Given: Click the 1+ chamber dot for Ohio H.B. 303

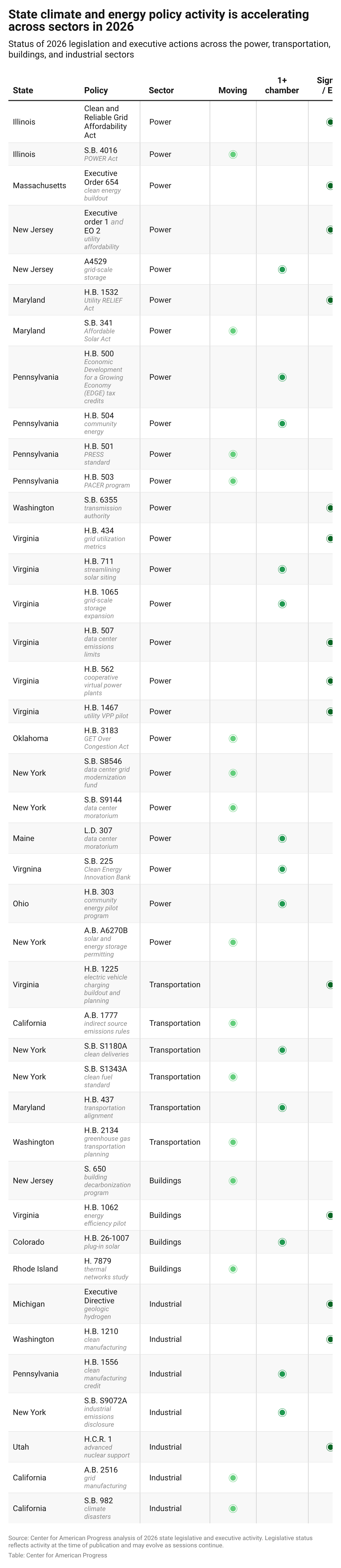Looking at the screenshot, I should (282, 904).
